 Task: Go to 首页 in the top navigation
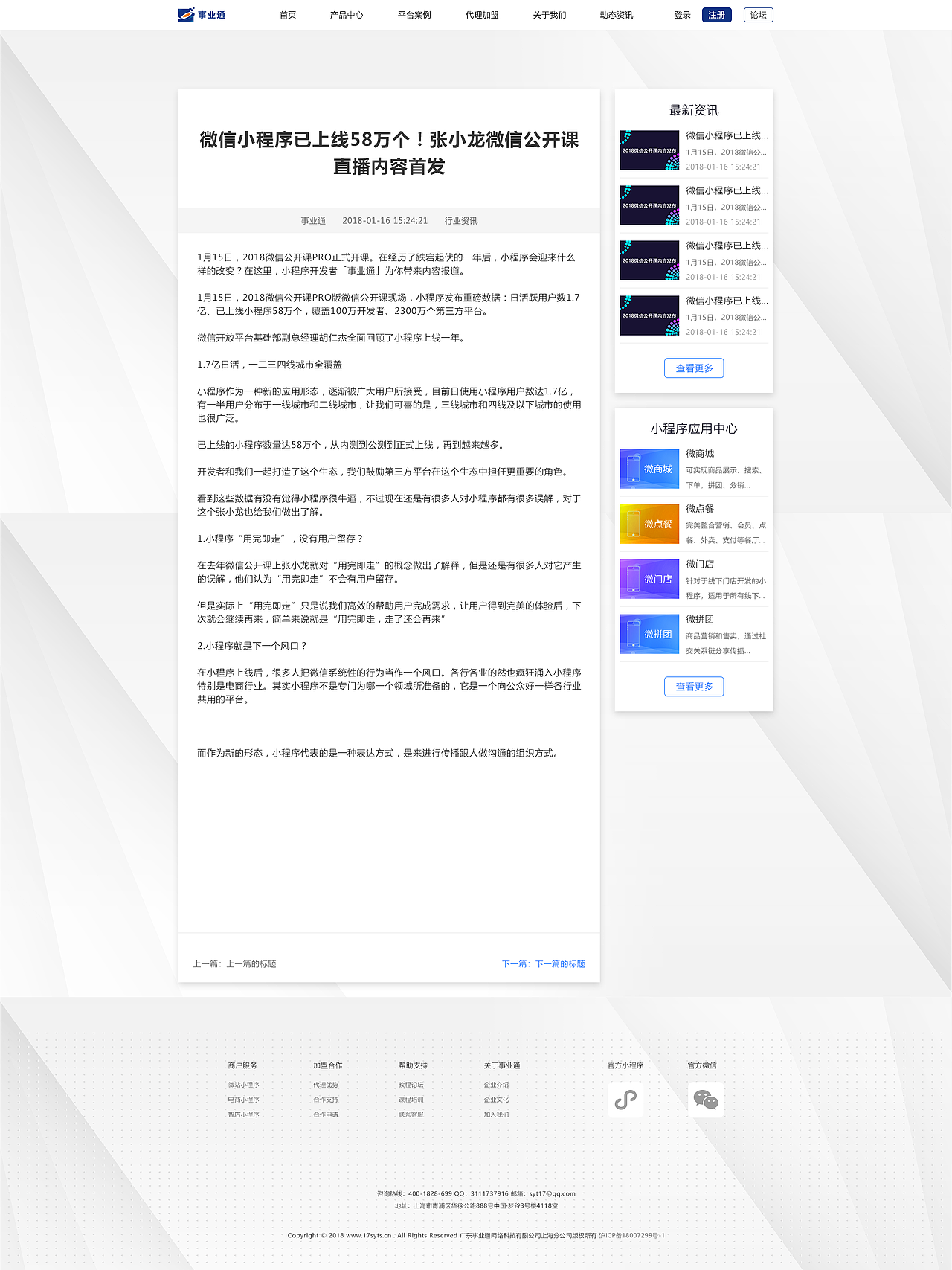(288, 15)
